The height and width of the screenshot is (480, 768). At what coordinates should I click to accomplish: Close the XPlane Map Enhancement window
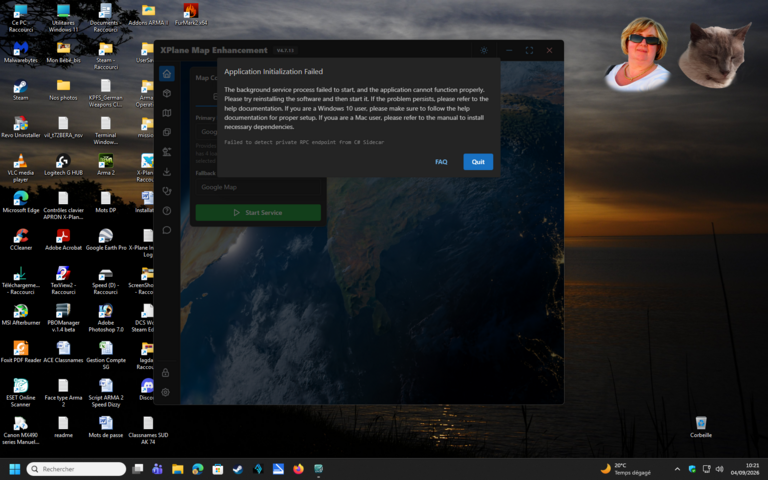(x=549, y=50)
